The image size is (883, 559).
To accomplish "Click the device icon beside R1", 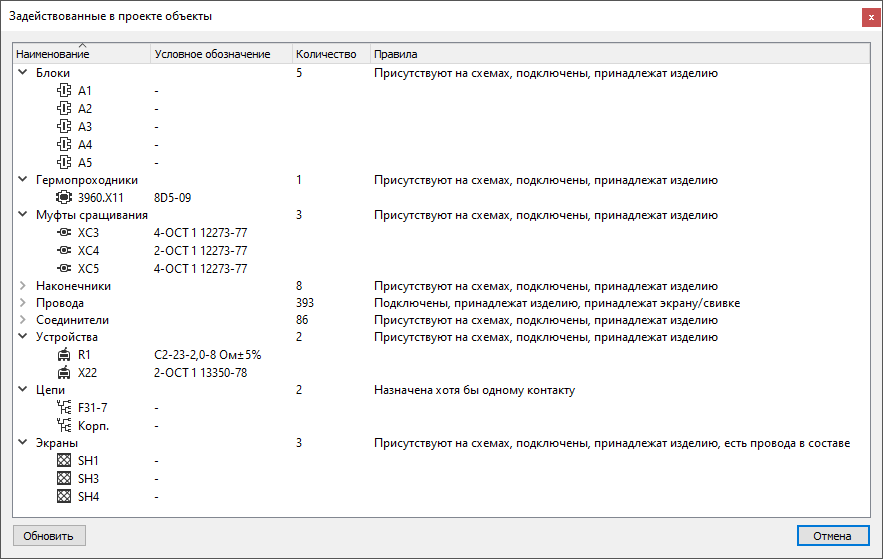I will [66, 355].
